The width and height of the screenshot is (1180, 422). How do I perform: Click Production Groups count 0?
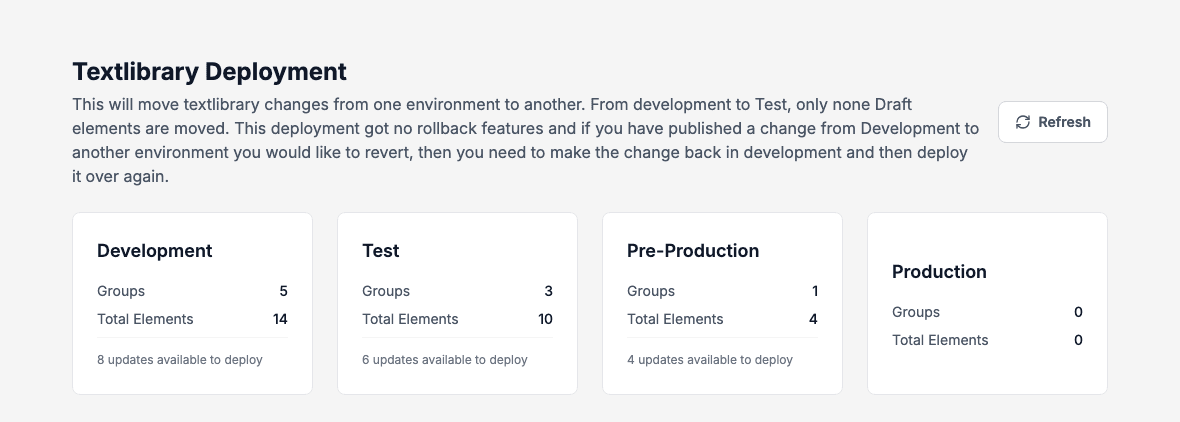click(x=1078, y=312)
